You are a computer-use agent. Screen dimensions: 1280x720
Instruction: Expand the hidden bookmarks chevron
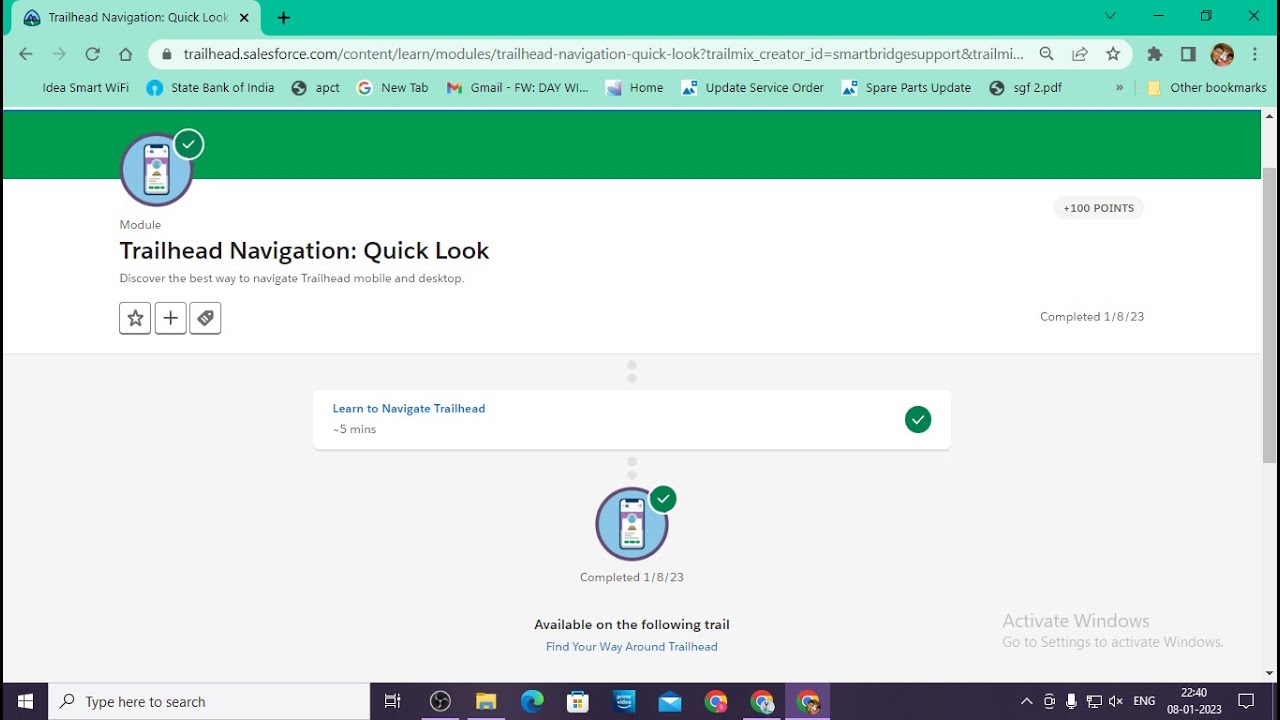[x=1119, y=87]
